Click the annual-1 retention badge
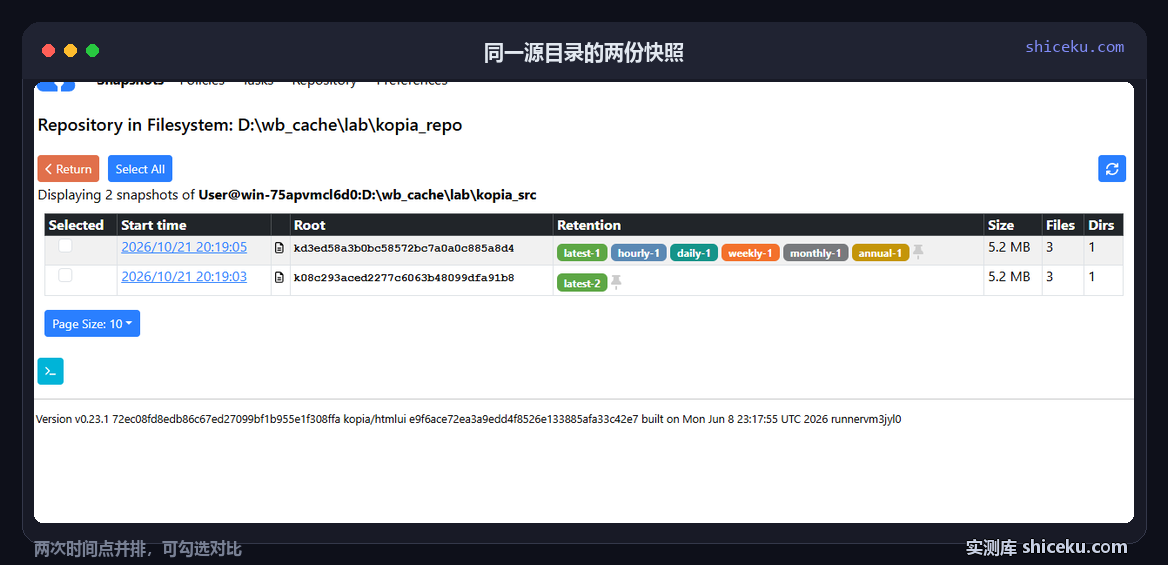The width and height of the screenshot is (1168, 565). pos(880,253)
